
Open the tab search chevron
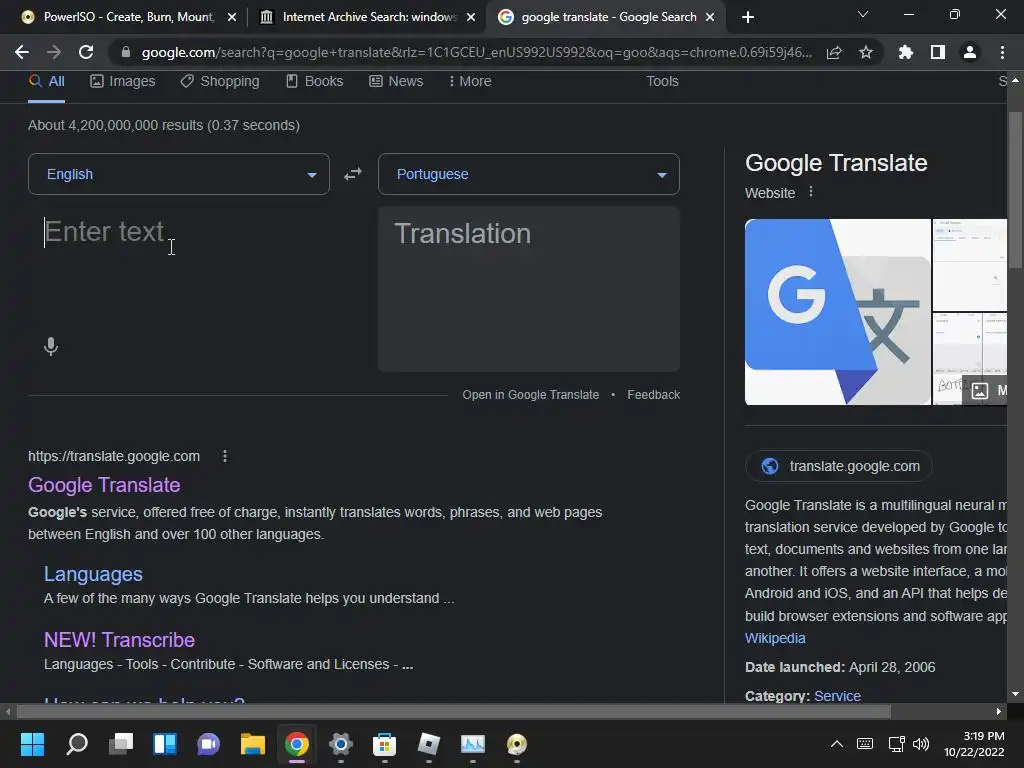(863, 14)
